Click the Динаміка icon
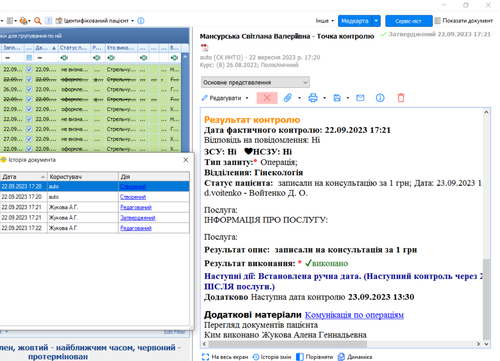This screenshot has width=500, height=361. [x=341, y=357]
